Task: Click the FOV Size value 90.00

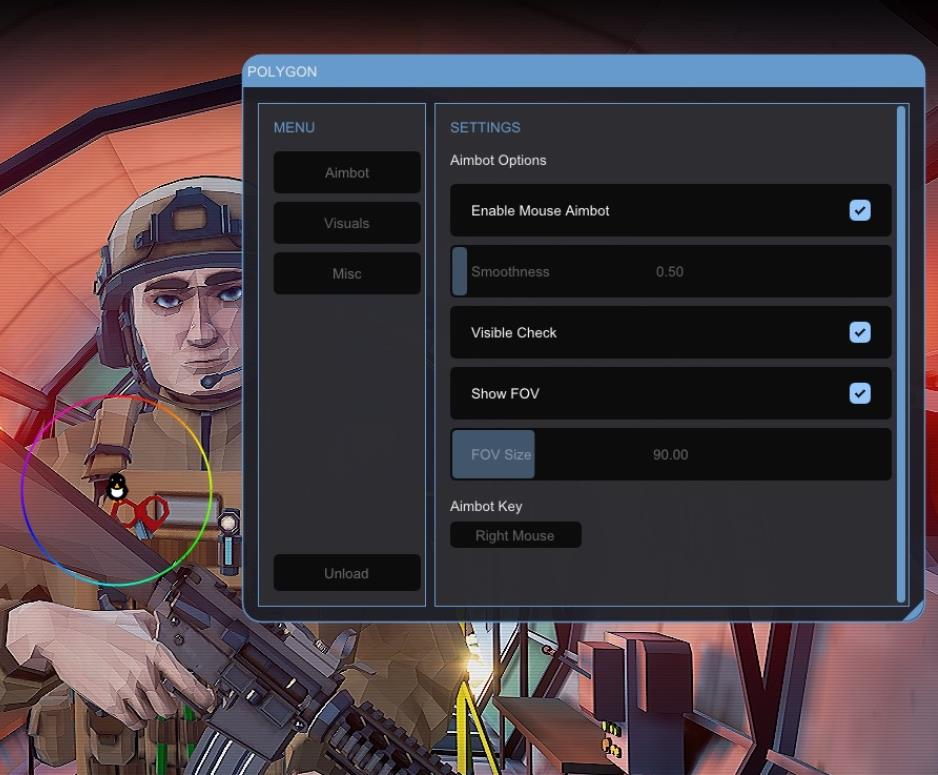Action: pyautogui.click(x=670, y=455)
